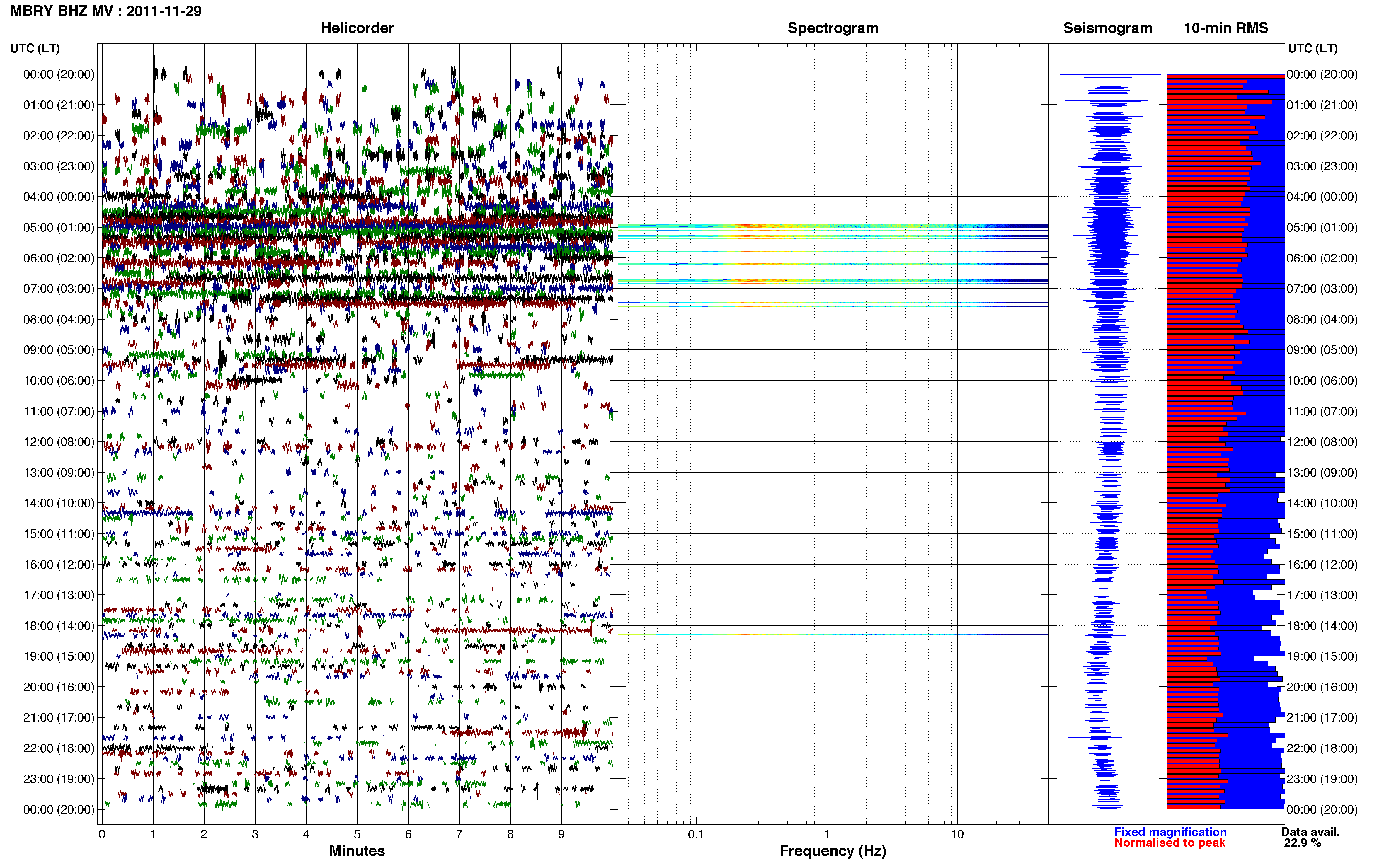Click tick label '9' on the Minutes axis
Viewport: 1389px width, 868px height.
[x=561, y=834]
